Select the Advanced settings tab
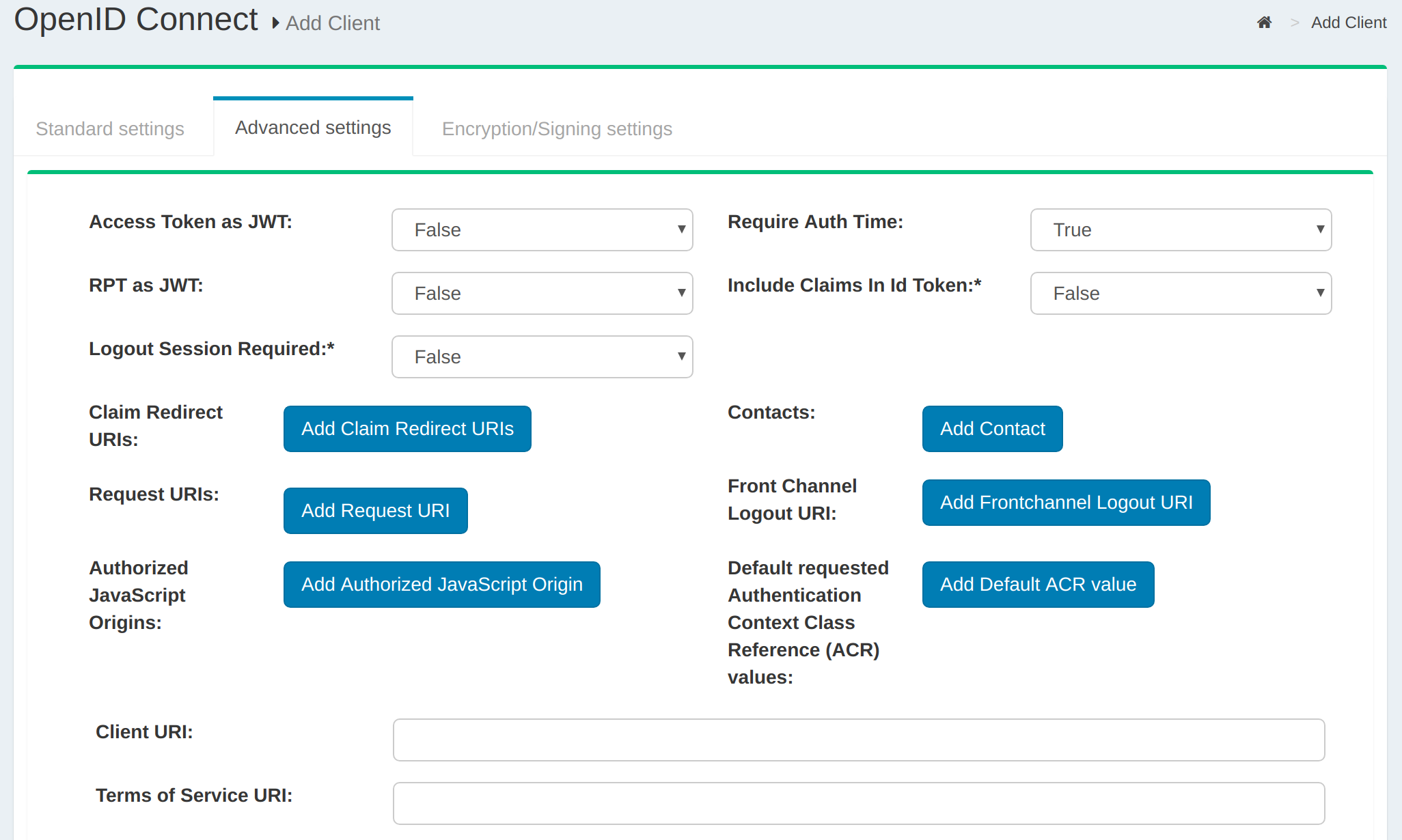1402x840 pixels. (x=313, y=127)
